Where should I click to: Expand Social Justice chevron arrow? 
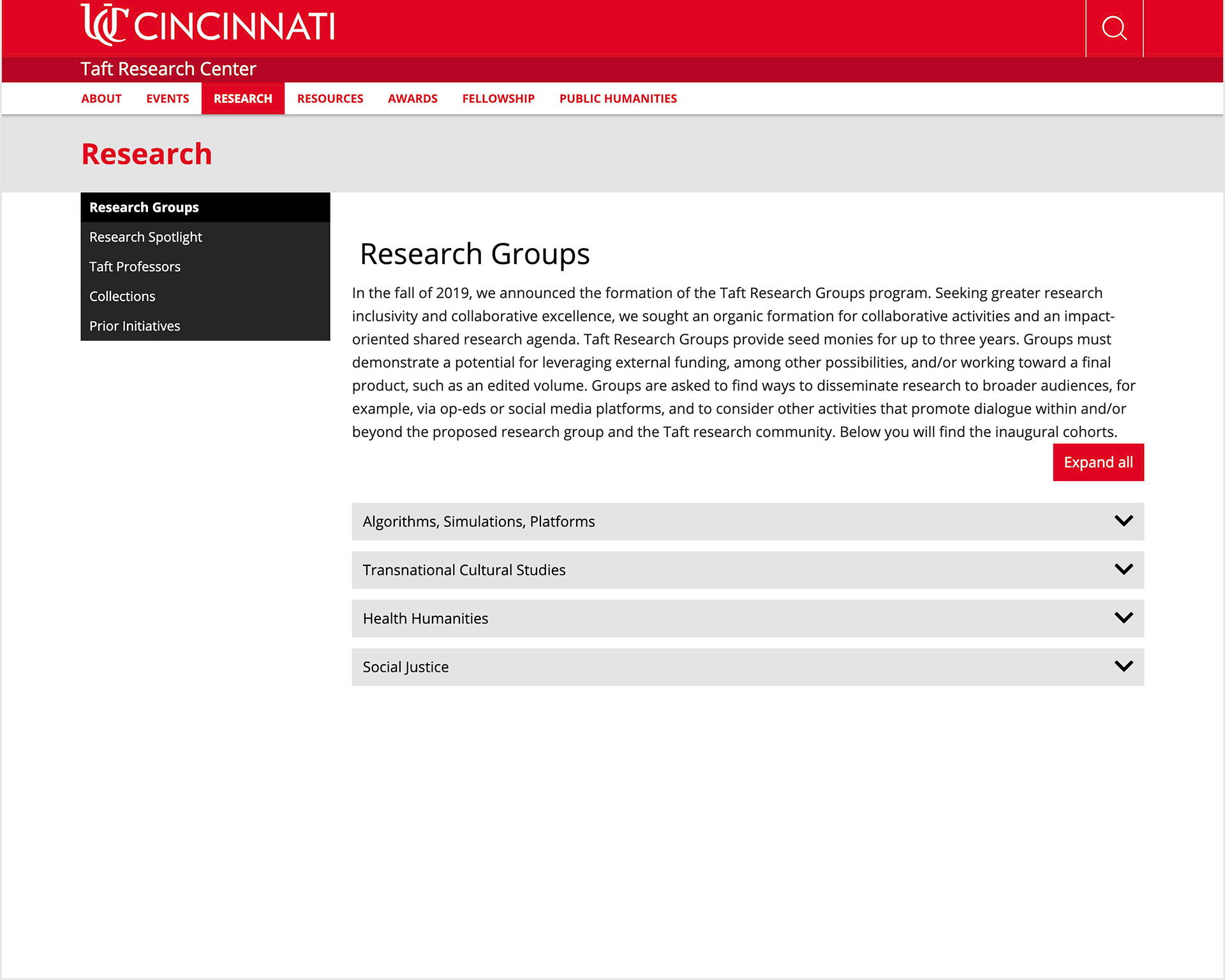coord(1124,666)
